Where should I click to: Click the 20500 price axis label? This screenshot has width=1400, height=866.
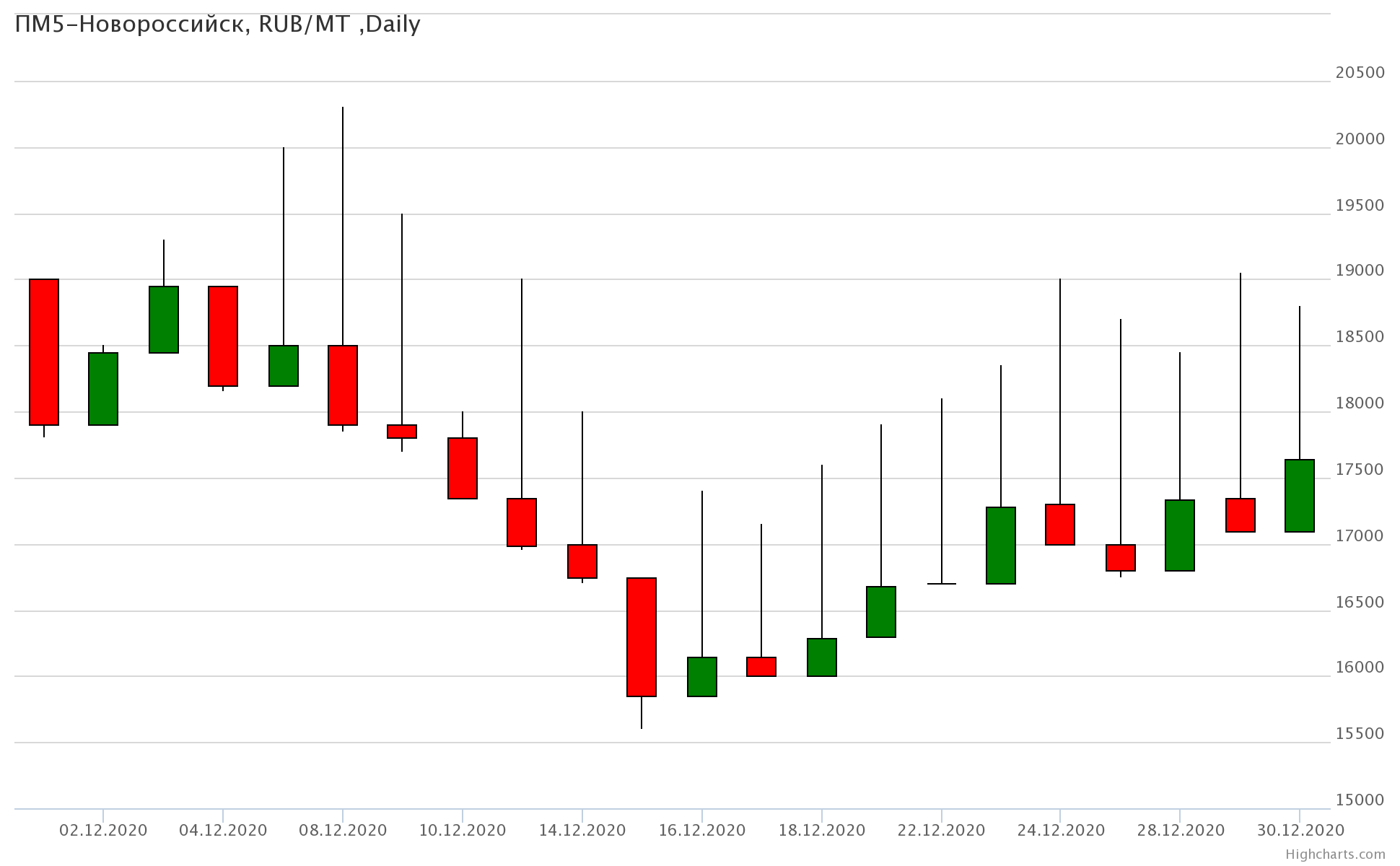1360,73
